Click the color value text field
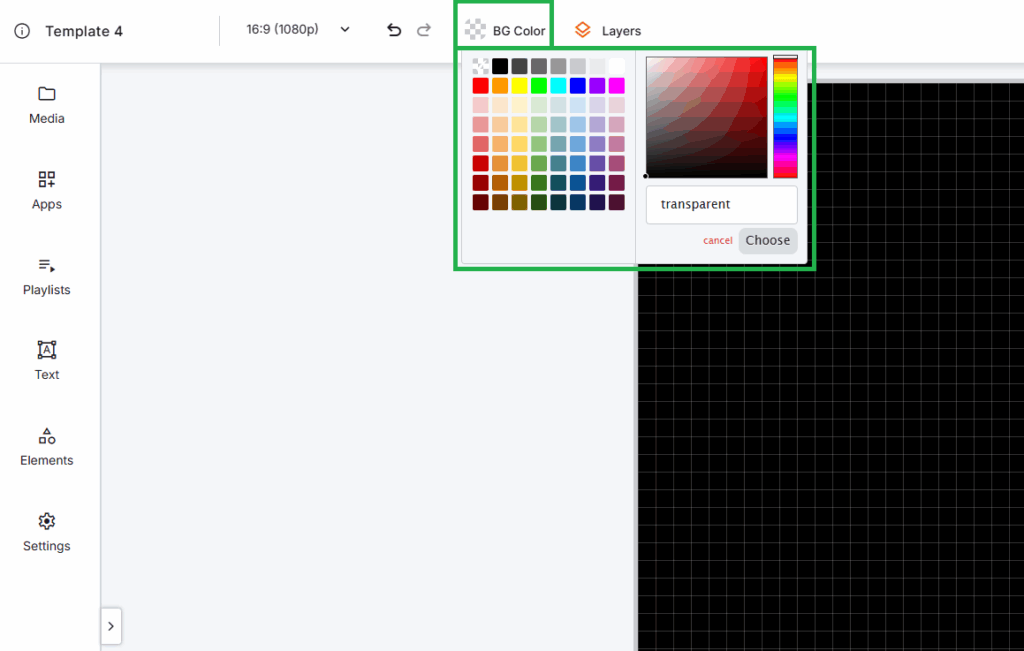Image resolution: width=1024 pixels, height=651 pixels. (721, 204)
